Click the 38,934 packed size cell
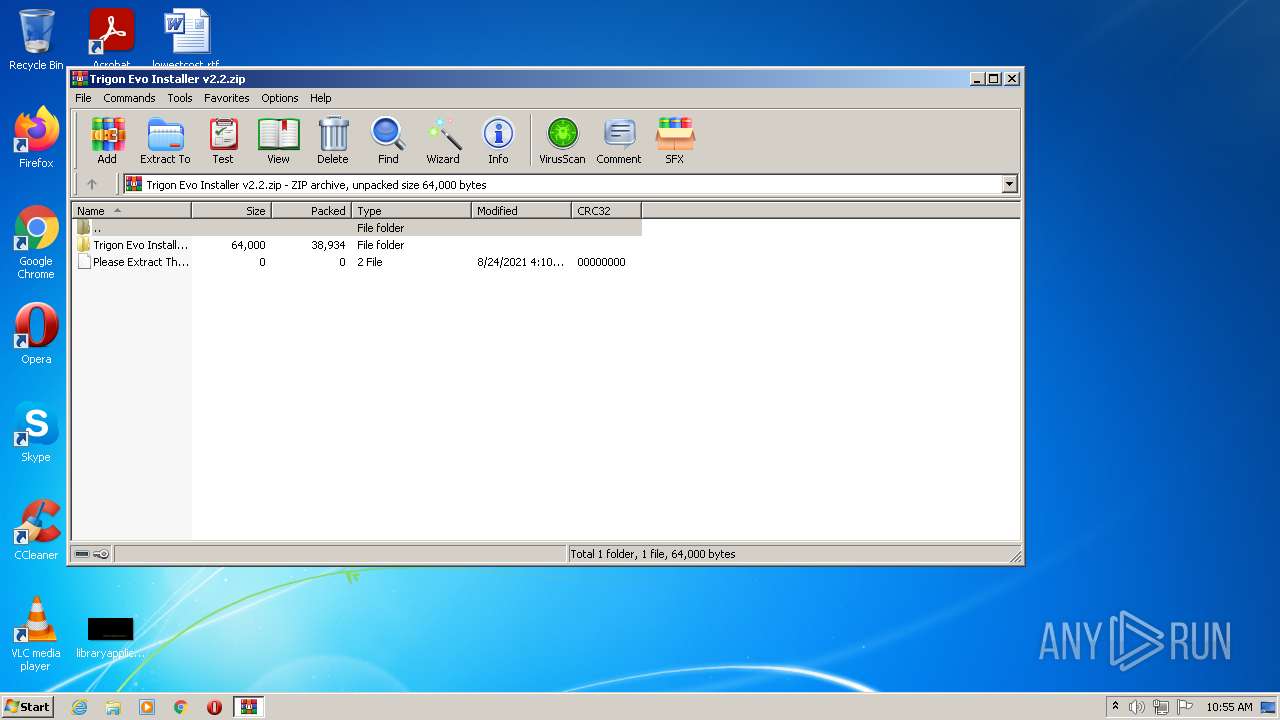This screenshot has height=720, width=1280. (328, 245)
